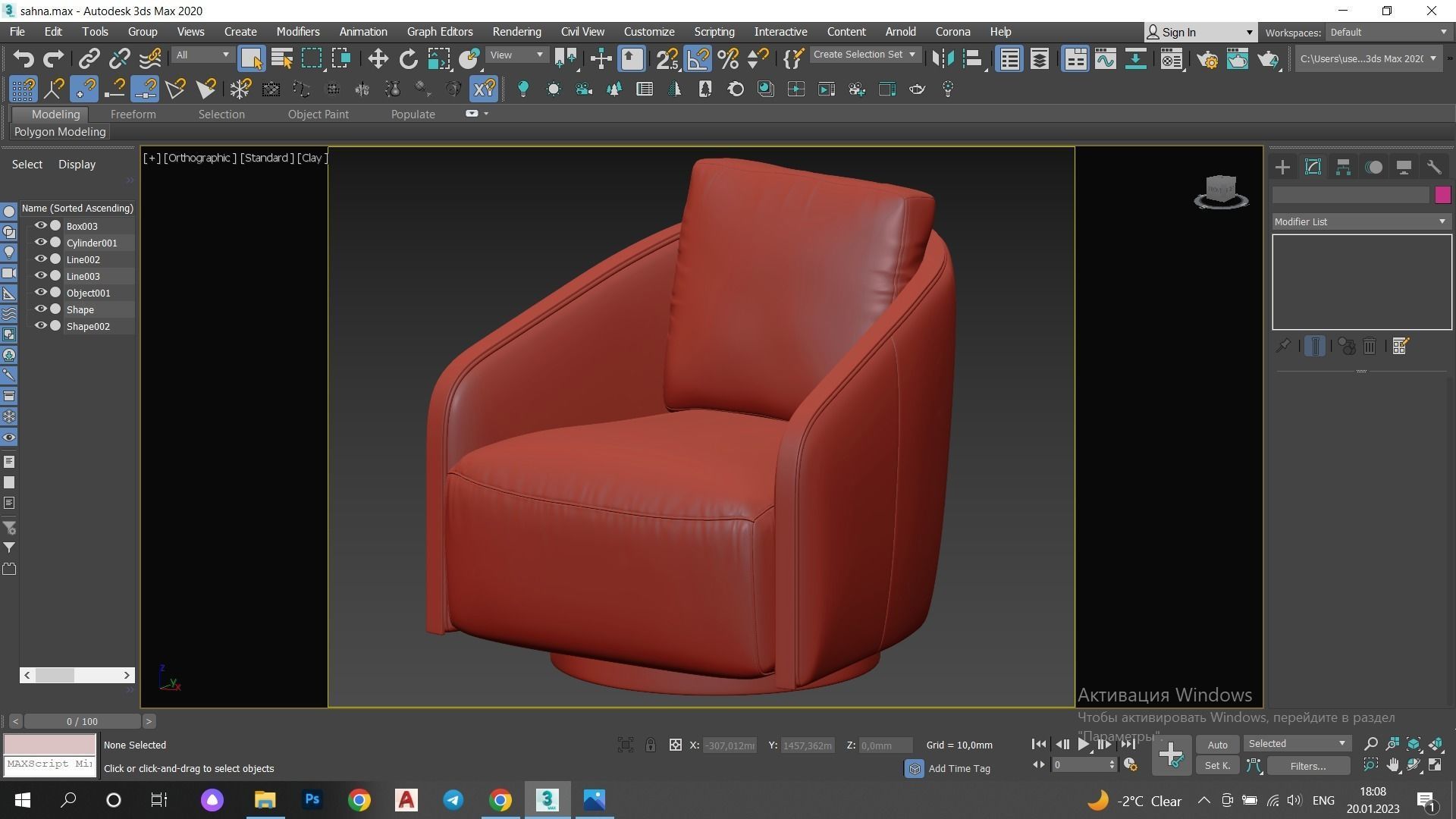The image size is (1456, 819).
Task: Choose the Select and Move tool
Action: point(378,59)
